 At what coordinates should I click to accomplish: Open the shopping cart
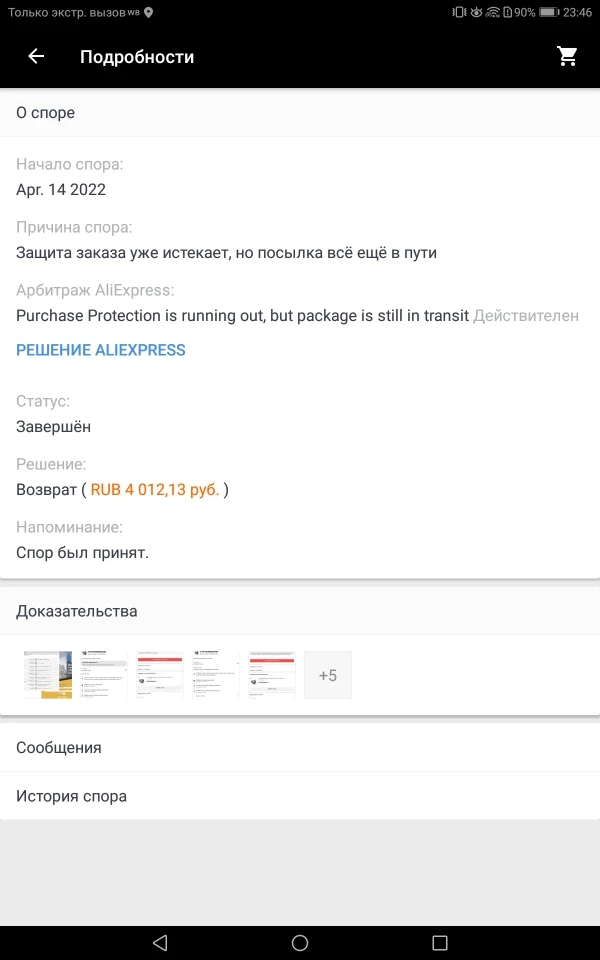click(x=568, y=57)
